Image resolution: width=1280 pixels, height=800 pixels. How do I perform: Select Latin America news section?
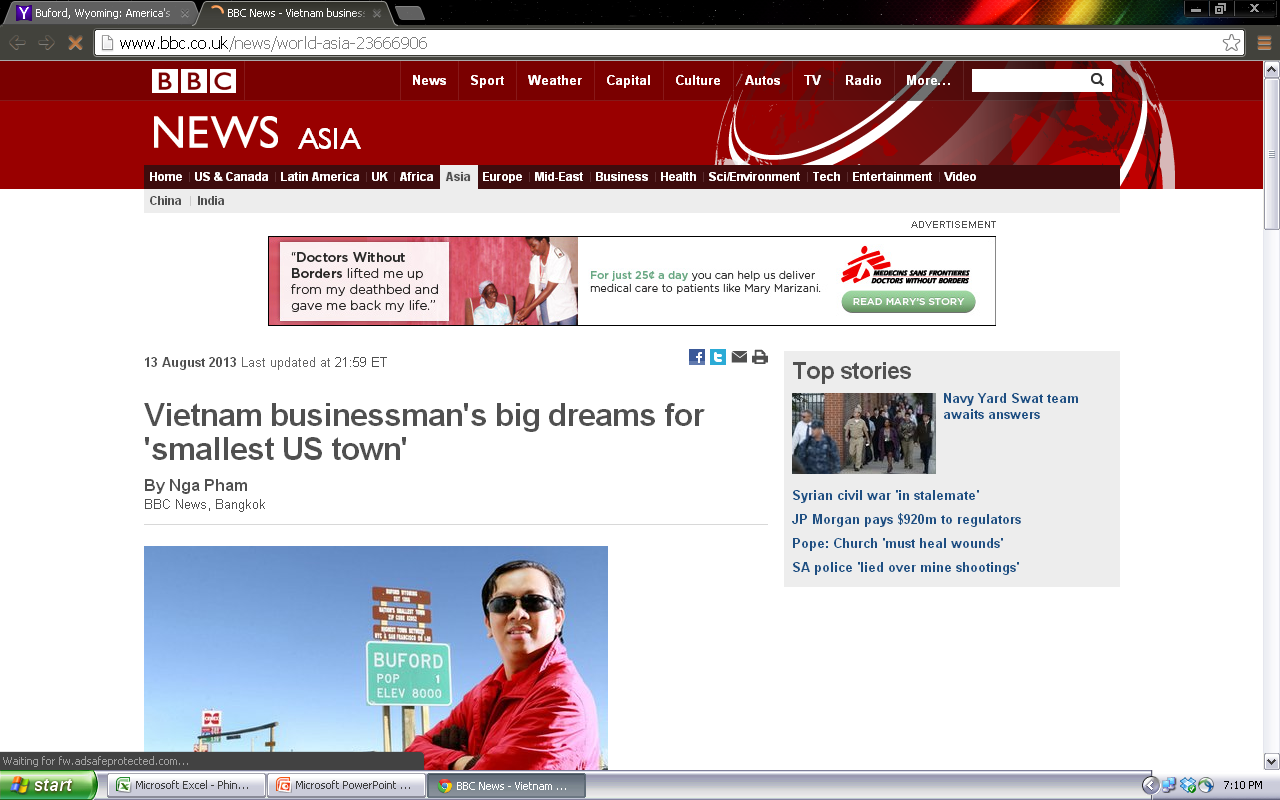[319, 177]
